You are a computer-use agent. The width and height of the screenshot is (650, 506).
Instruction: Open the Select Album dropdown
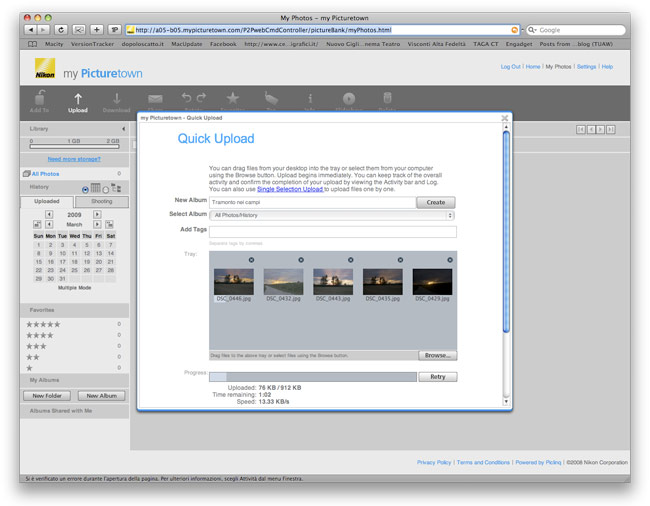coord(332,215)
